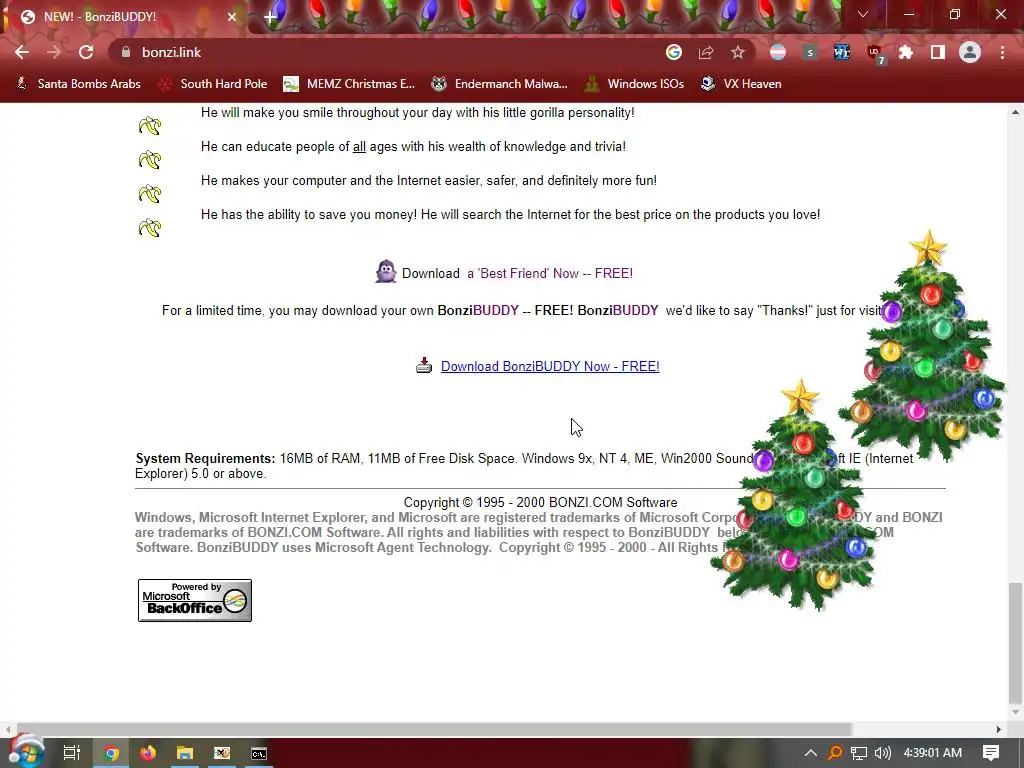The width and height of the screenshot is (1024, 768).
Task: Open the South Hard Pole bookmark
Action: (213, 84)
